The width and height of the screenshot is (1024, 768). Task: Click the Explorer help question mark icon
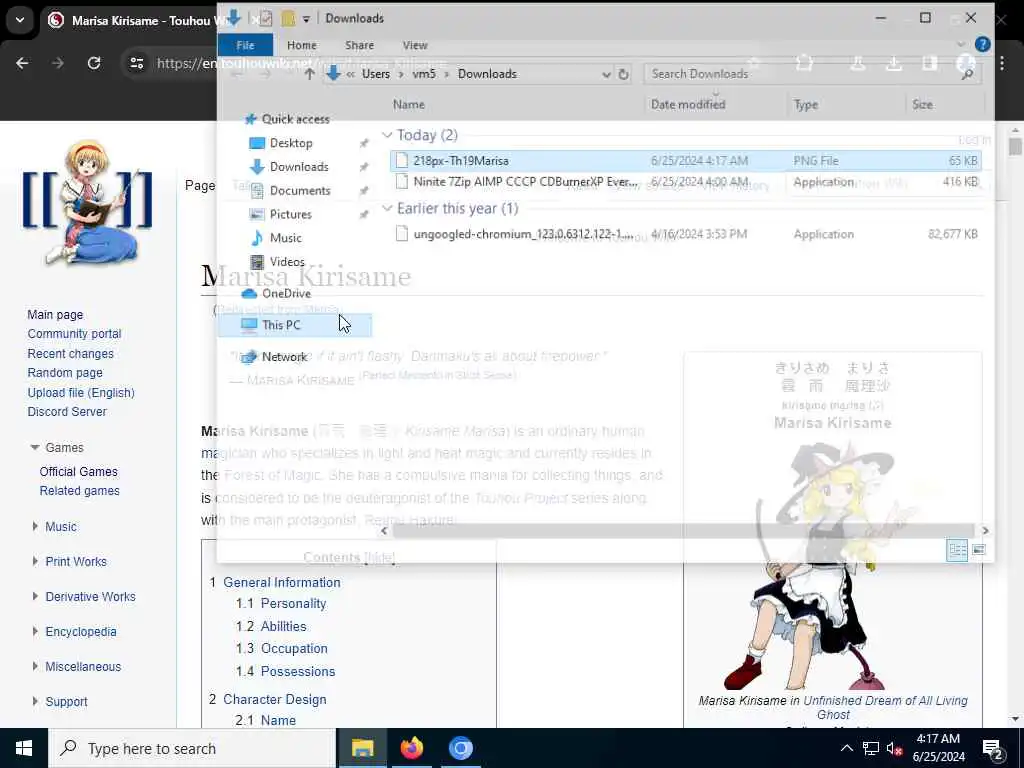point(982,44)
